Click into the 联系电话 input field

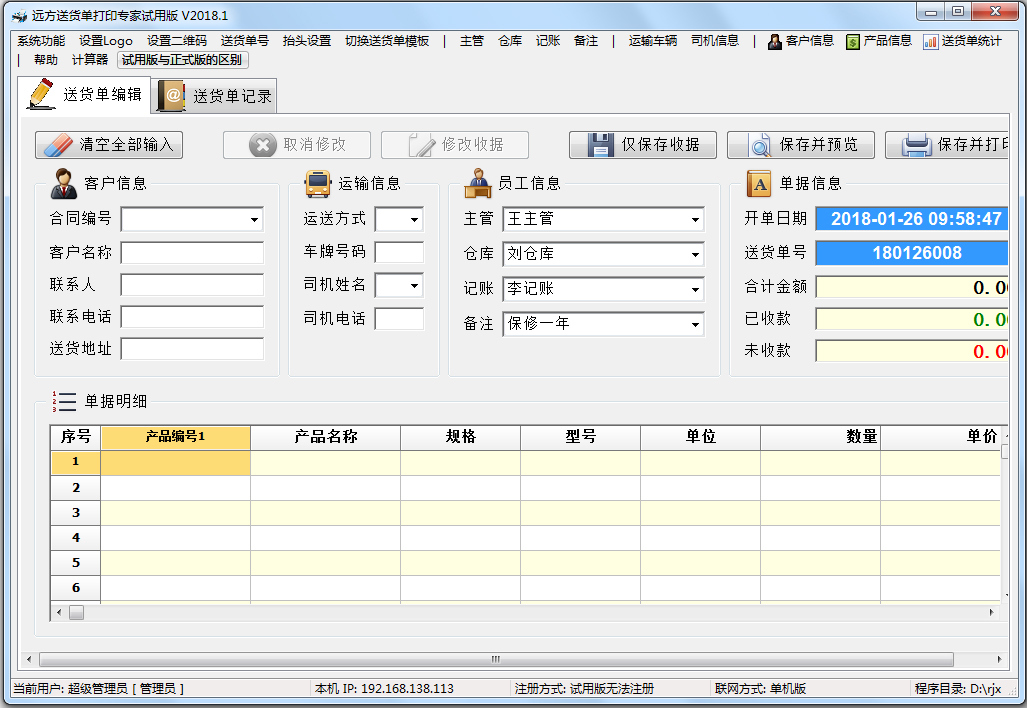(x=192, y=317)
